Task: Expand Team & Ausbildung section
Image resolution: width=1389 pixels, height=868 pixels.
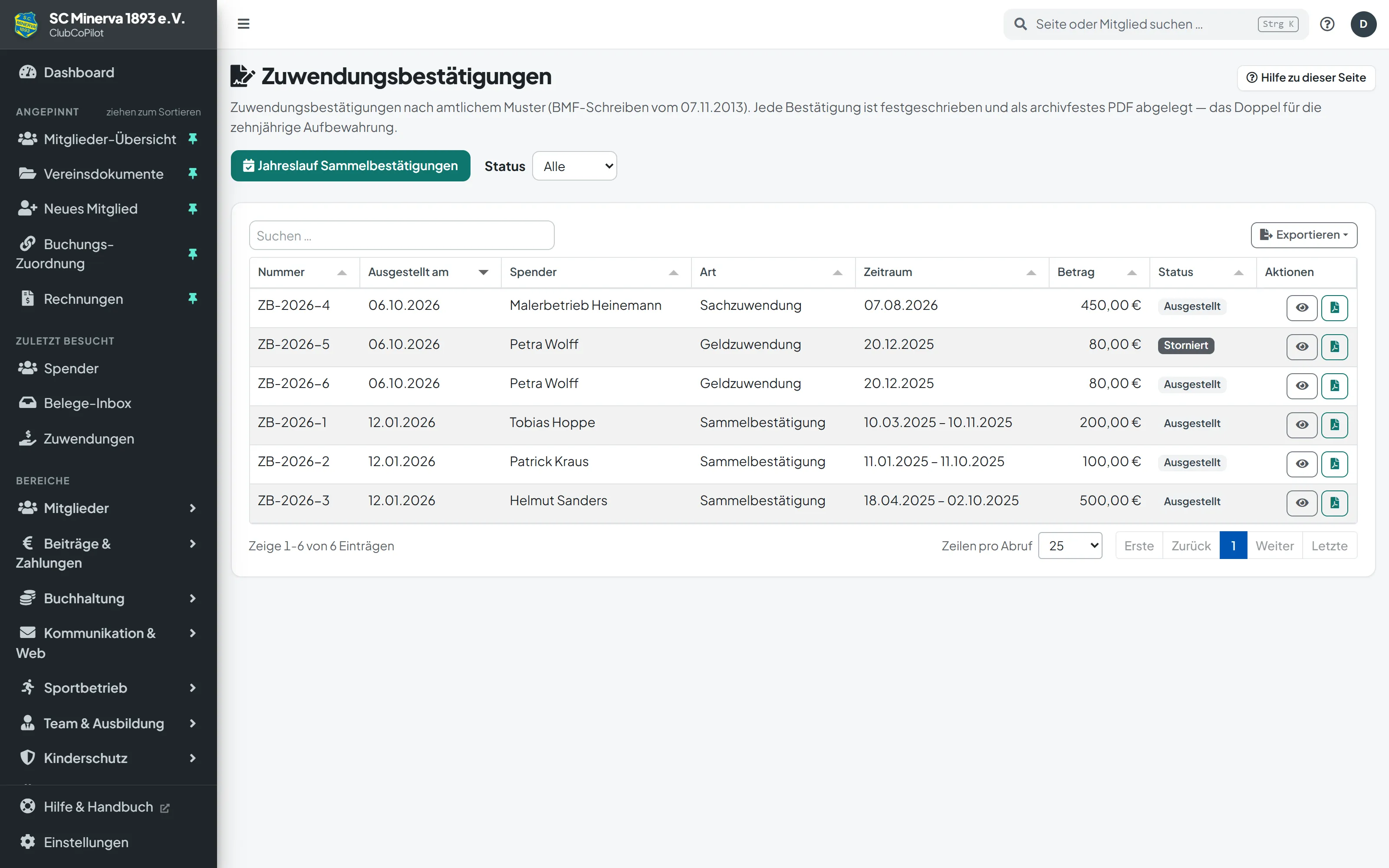Action: pyautogui.click(x=109, y=723)
